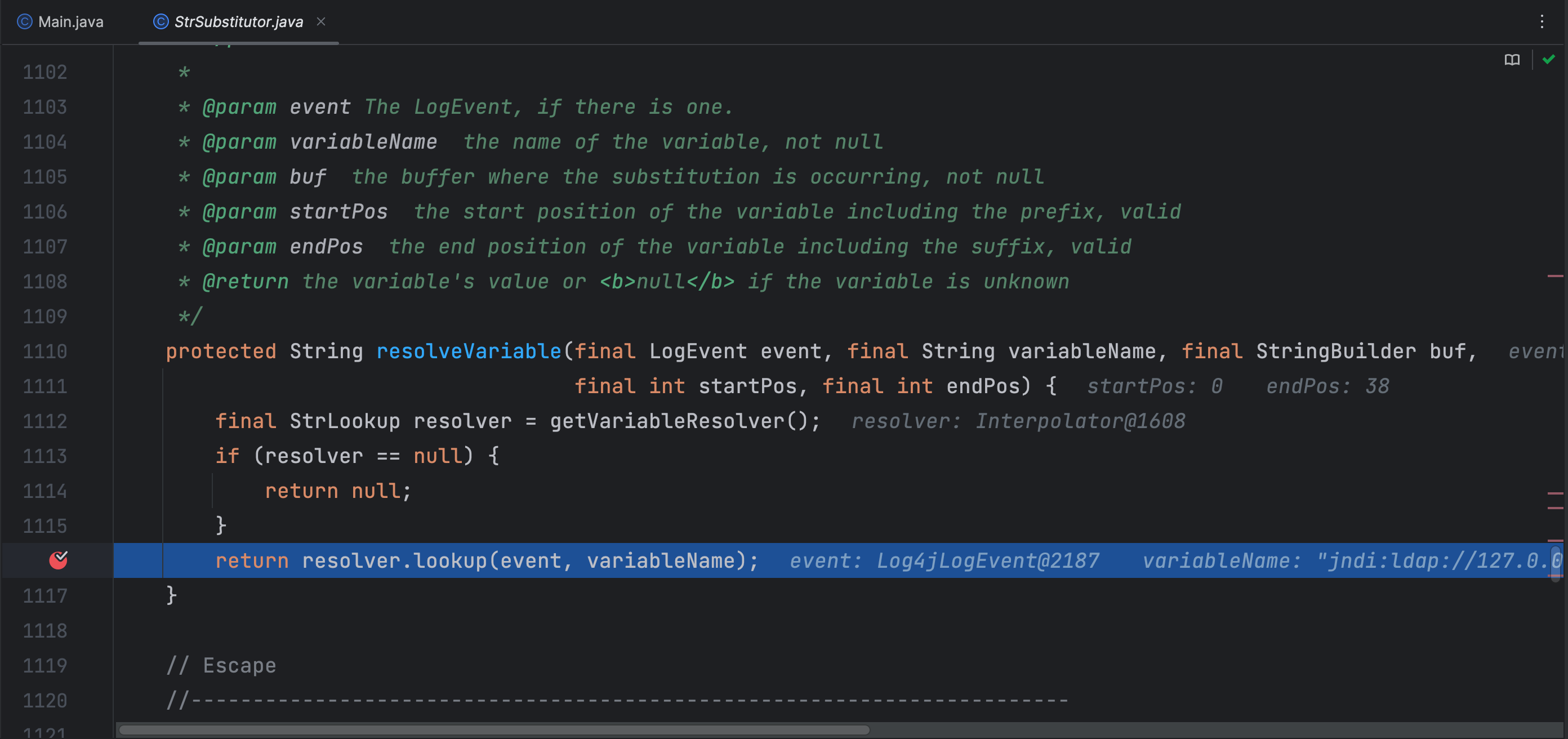Screen dimensions: 1568x739
Task: Click the horizontal scrollbar thumb
Action: 493,729
